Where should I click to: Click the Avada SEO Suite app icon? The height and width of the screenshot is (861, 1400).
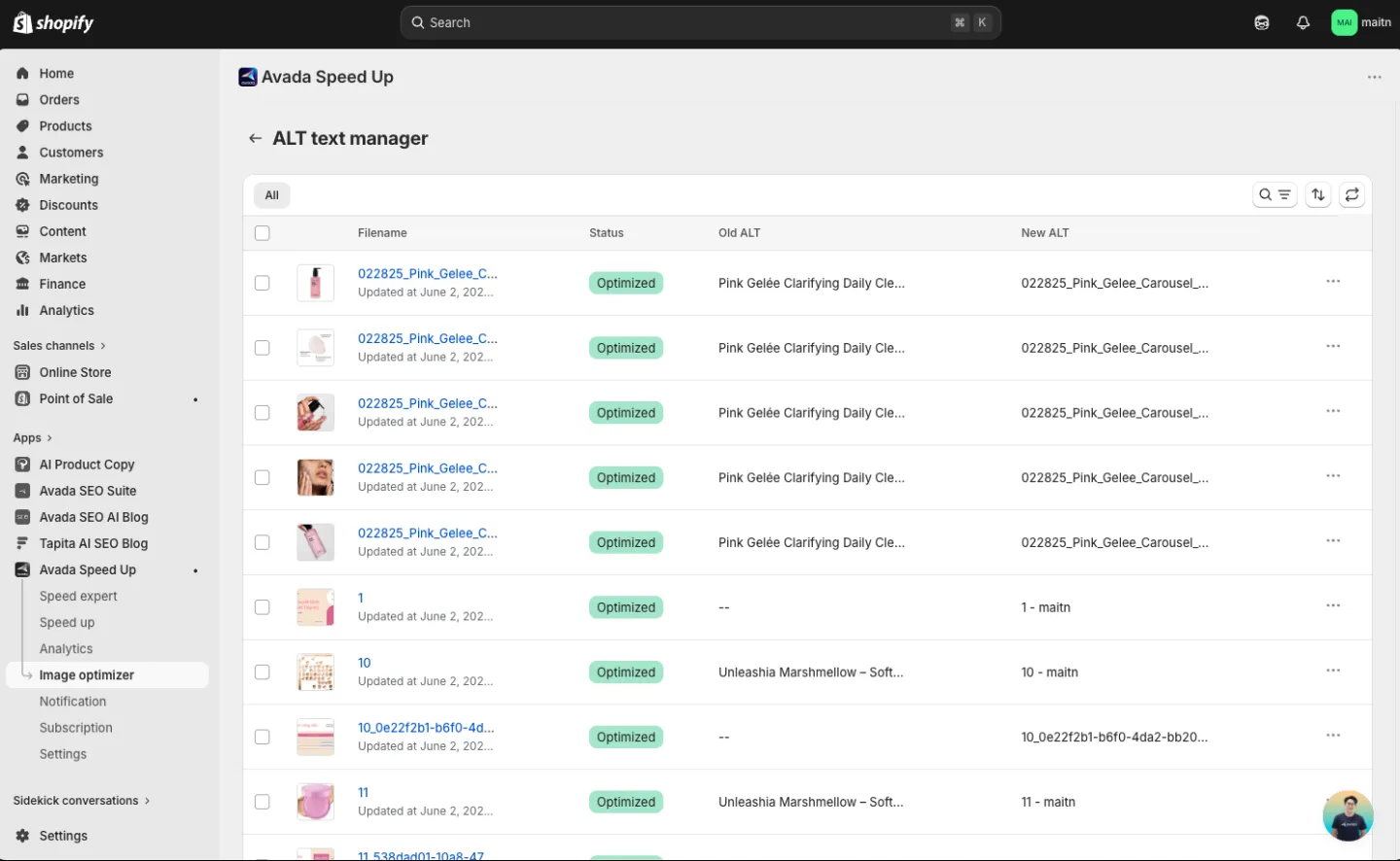pos(22,491)
